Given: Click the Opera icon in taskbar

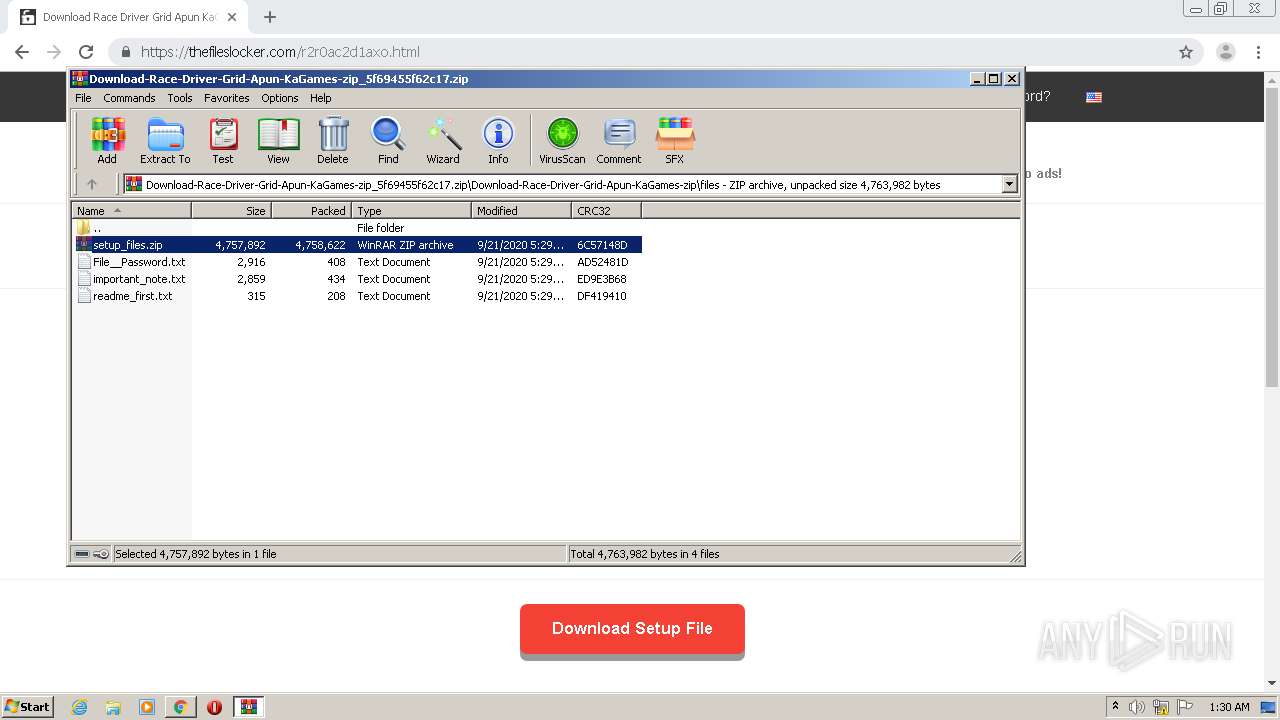Looking at the screenshot, I should point(214,707).
